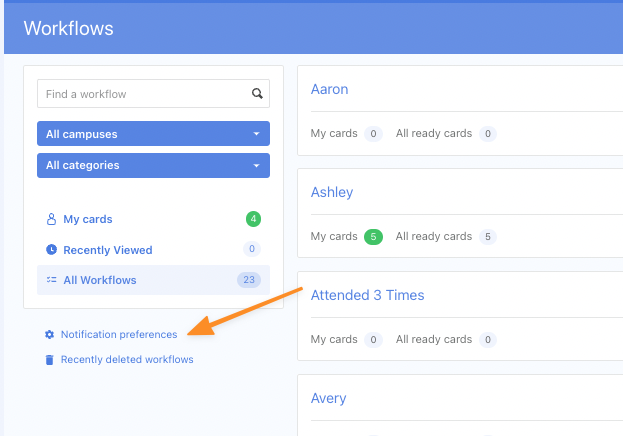623x436 pixels.
Task: Click My cards text in Aaron card
Action: coord(334,134)
